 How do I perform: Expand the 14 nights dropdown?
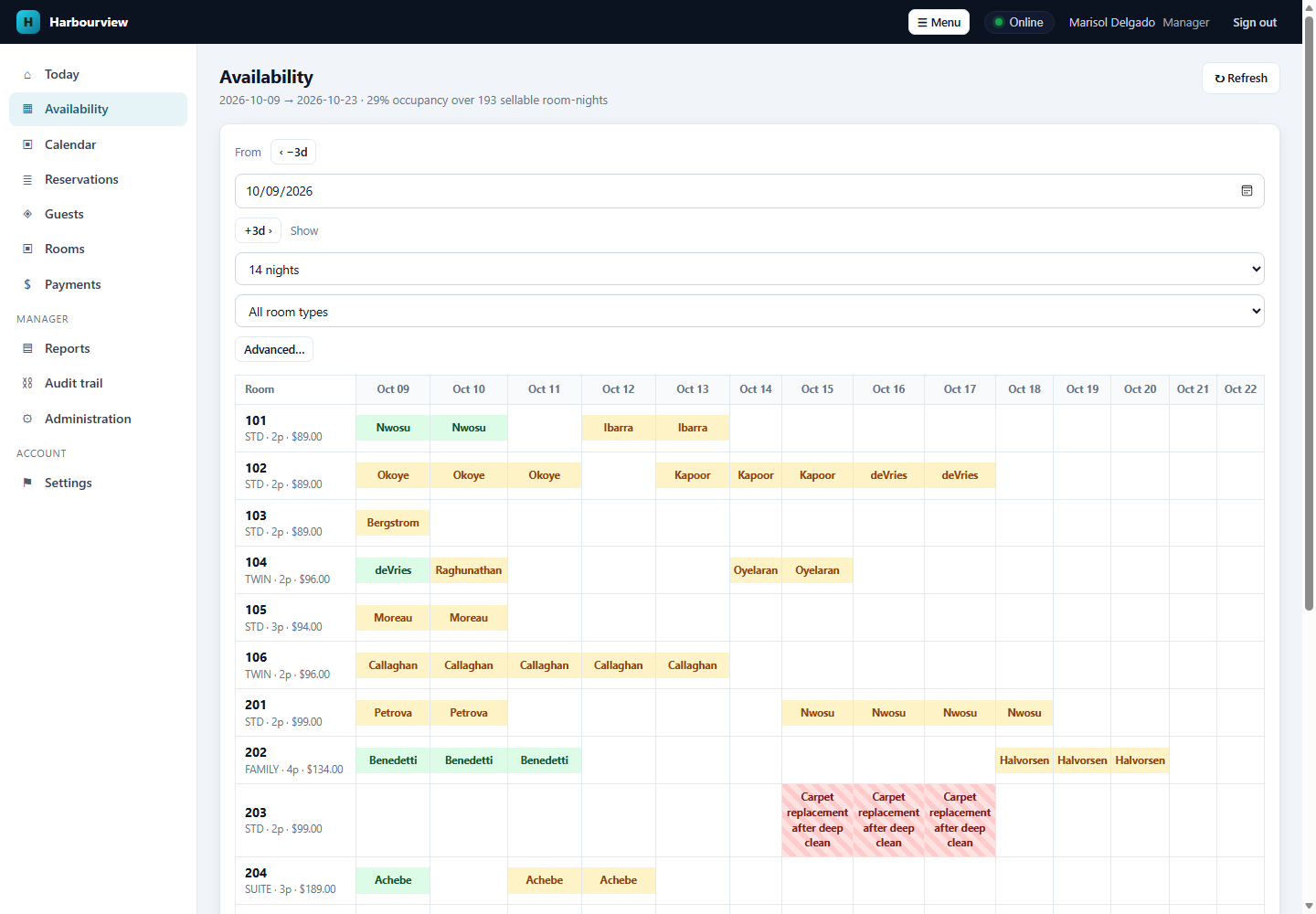click(x=749, y=270)
